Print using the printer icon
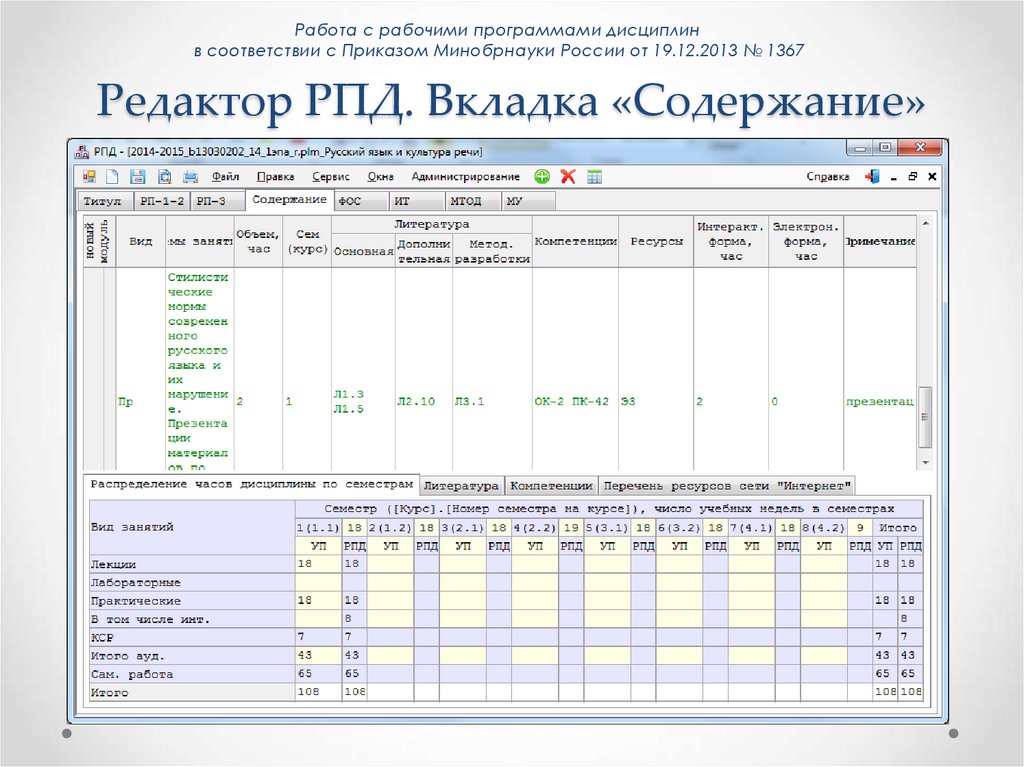 pos(188,175)
